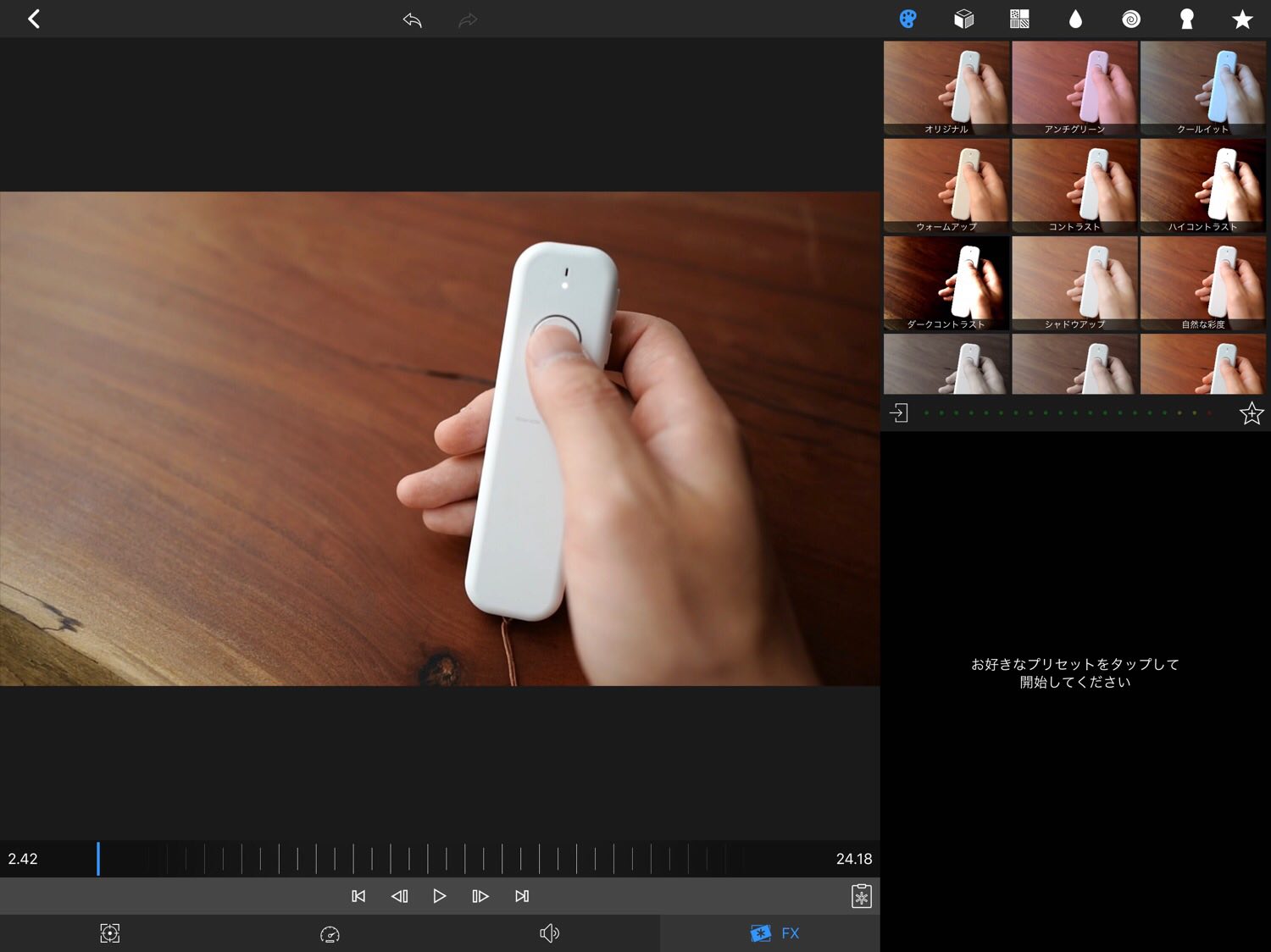
Task: Open the frame and fit tab
Action: click(110, 933)
